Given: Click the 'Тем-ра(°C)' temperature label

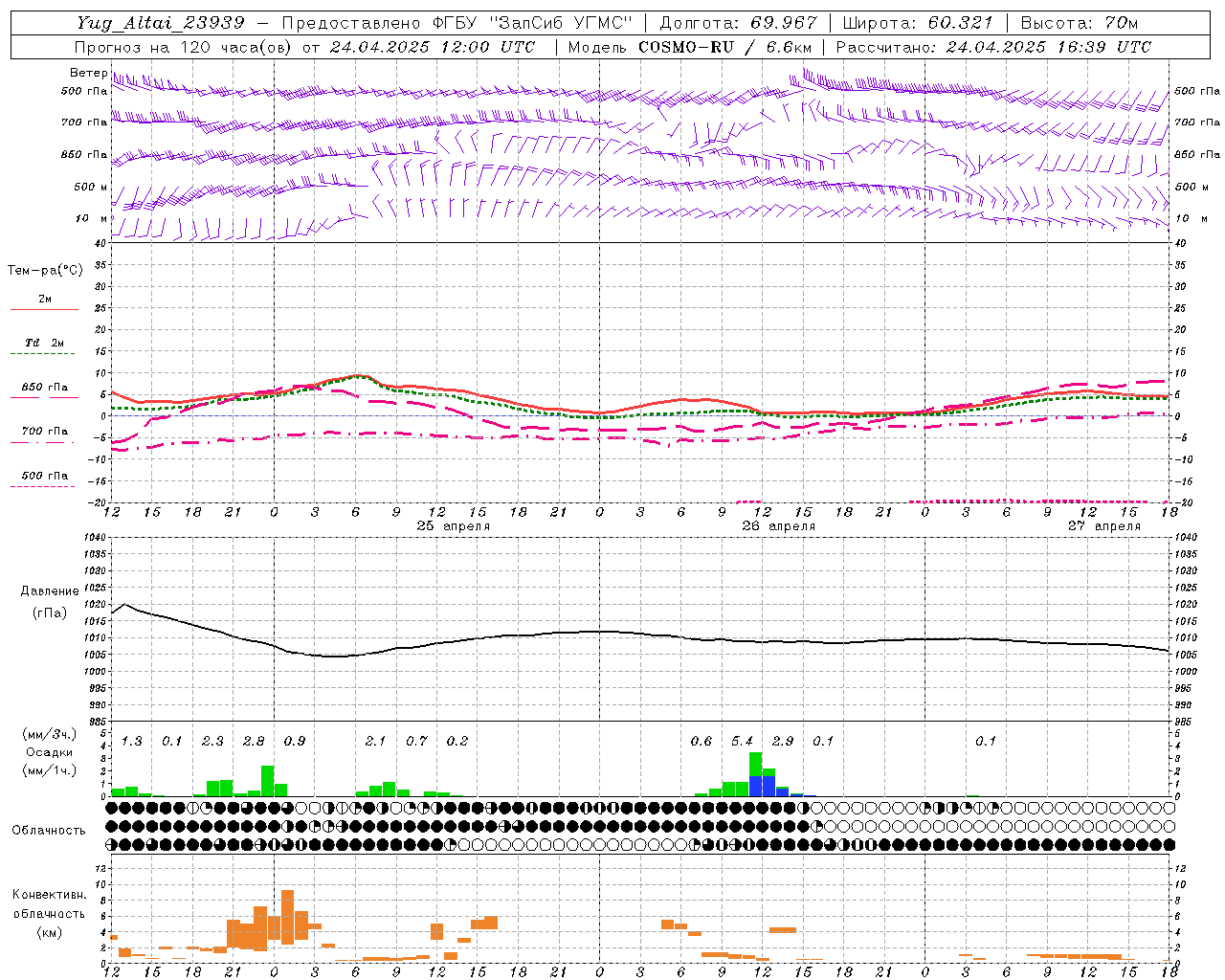Looking at the screenshot, I should 45,271.
